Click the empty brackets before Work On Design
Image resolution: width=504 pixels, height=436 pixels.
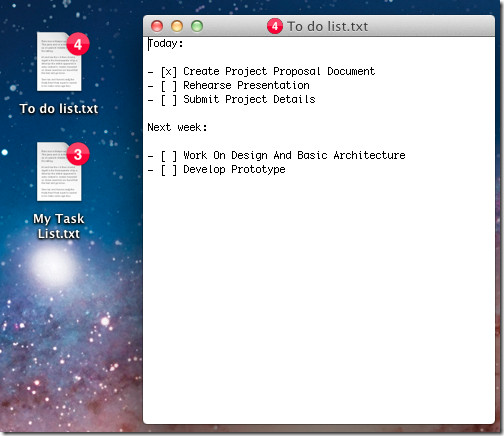[169, 156]
